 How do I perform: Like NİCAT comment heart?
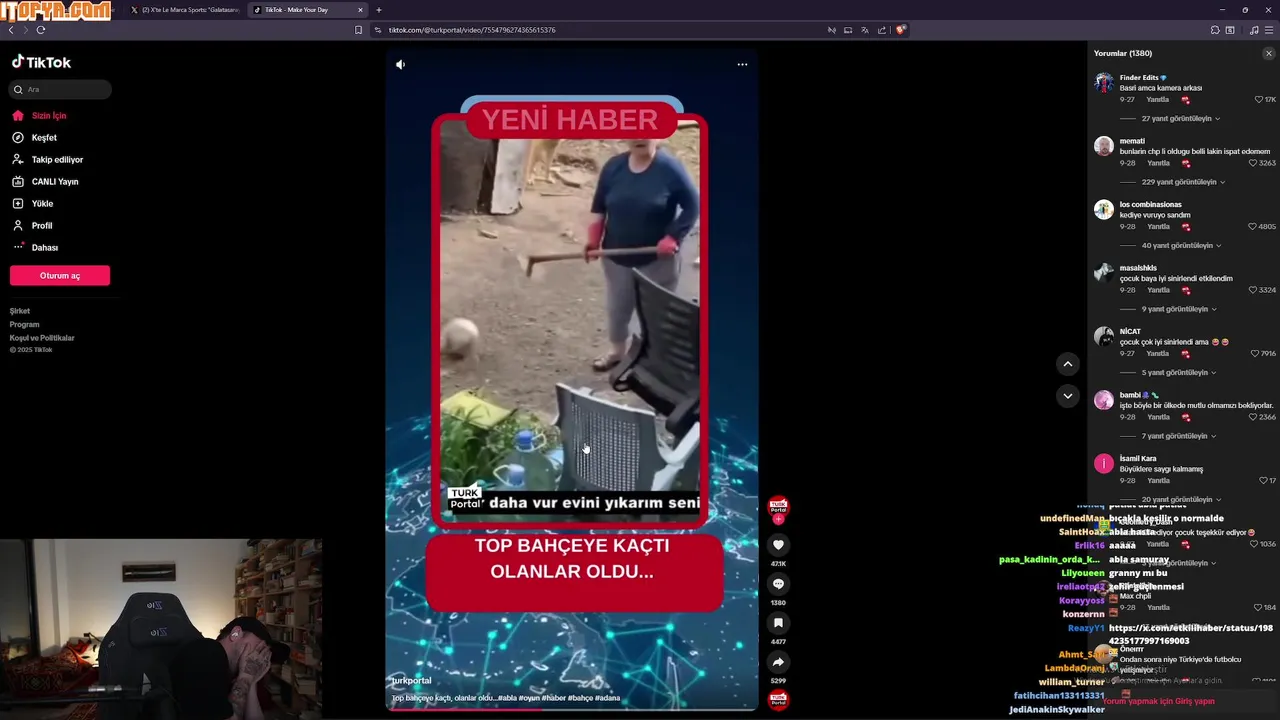[x=1254, y=354]
